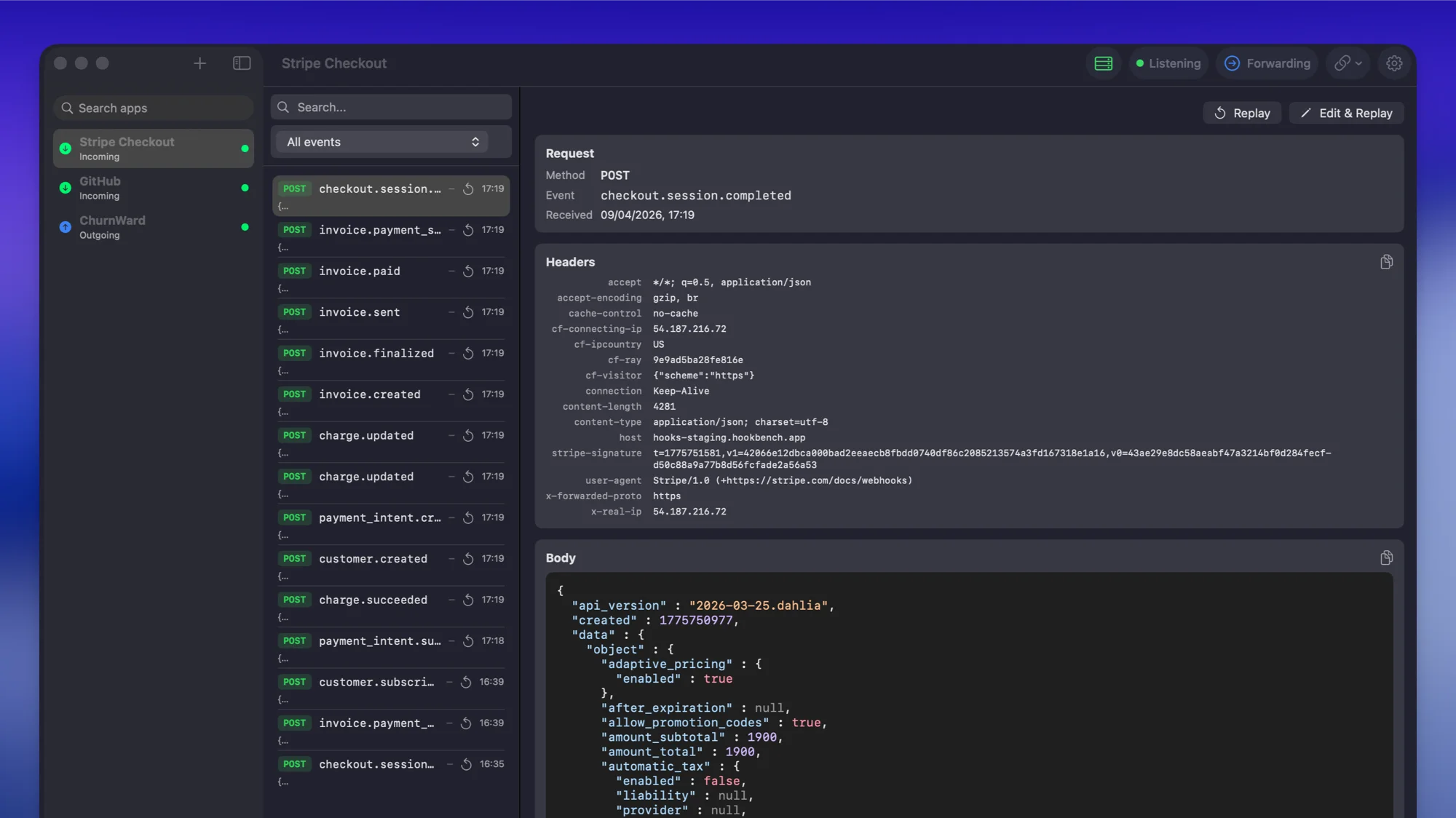The width and height of the screenshot is (1456, 818).
Task: Copy the Headers section with its copy icon
Action: (1386, 261)
